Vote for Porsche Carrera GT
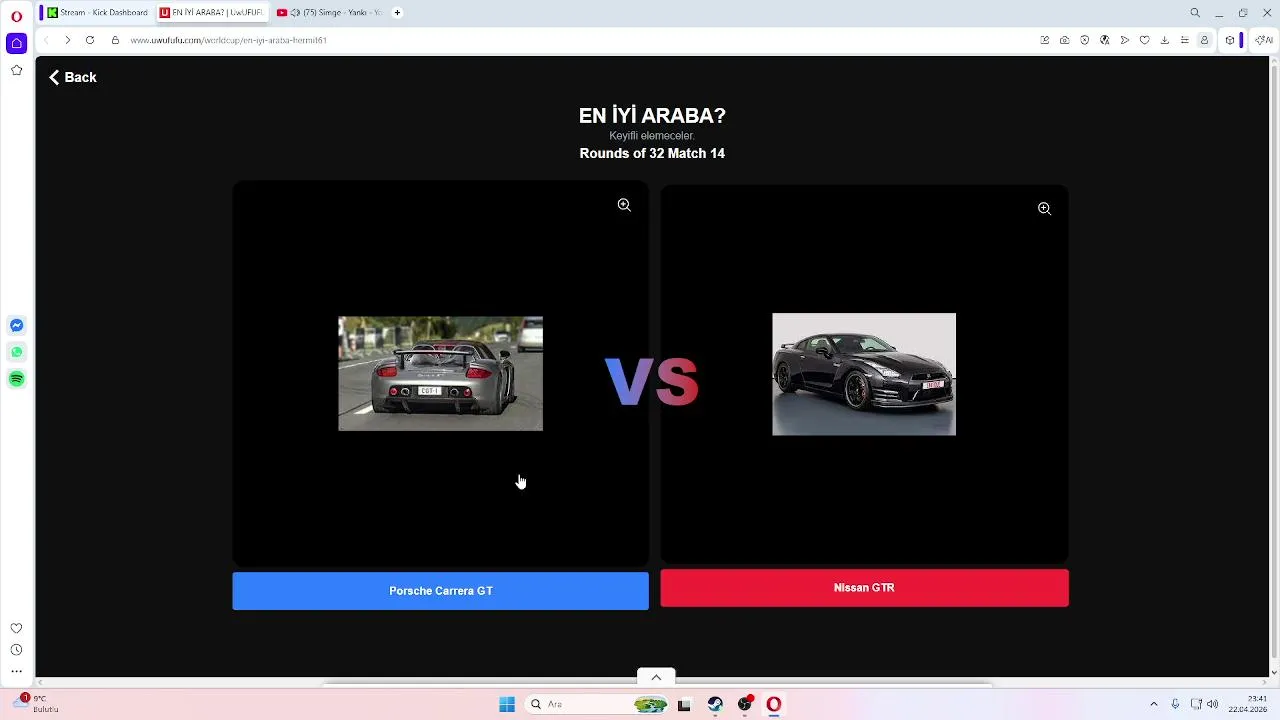This screenshot has height=720, width=1280. pyautogui.click(x=440, y=591)
